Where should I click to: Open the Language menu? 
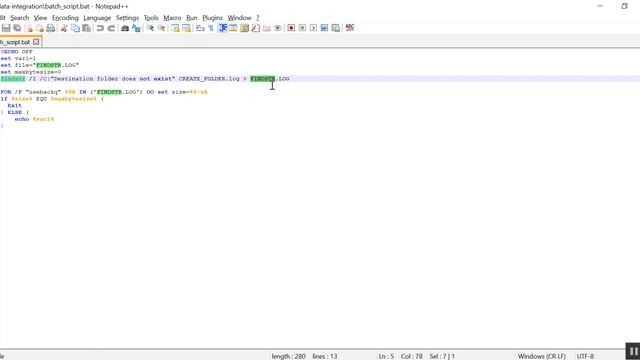click(x=97, y=18)
